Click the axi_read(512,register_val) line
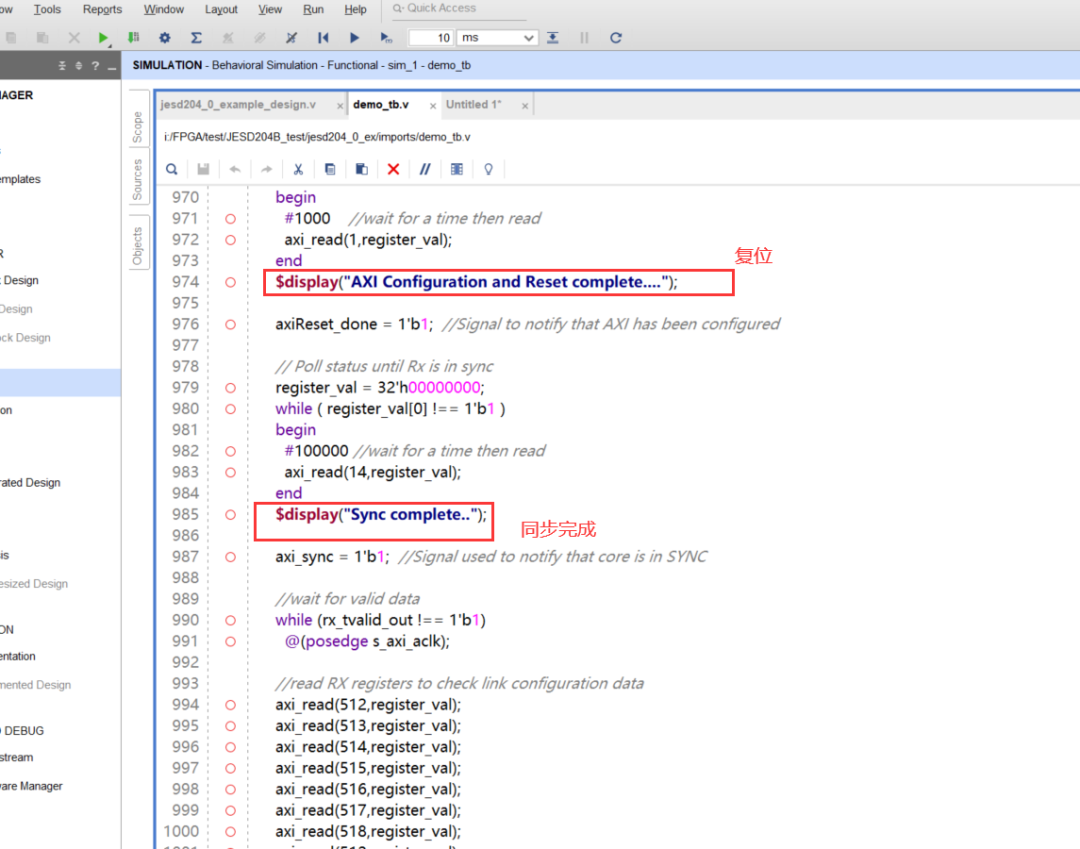The width and height of the screenshot is (1080, 849). click(x=368, y=705)
